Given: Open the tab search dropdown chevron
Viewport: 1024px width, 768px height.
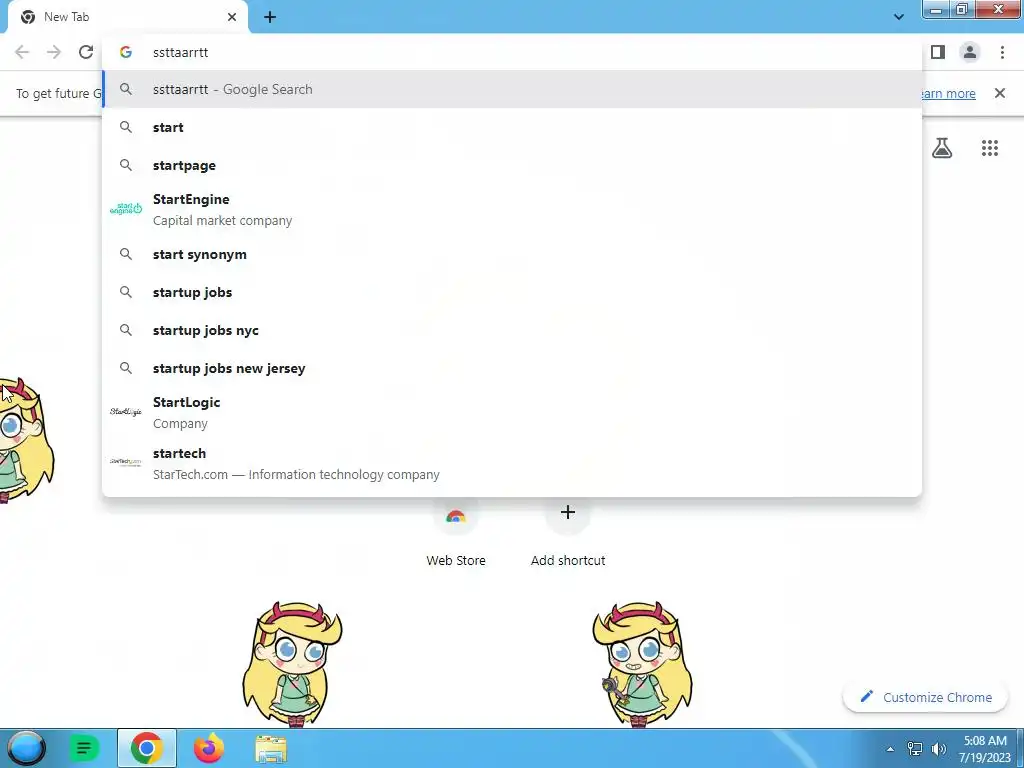Looking at the screenshot, I should tap(899, 17).
